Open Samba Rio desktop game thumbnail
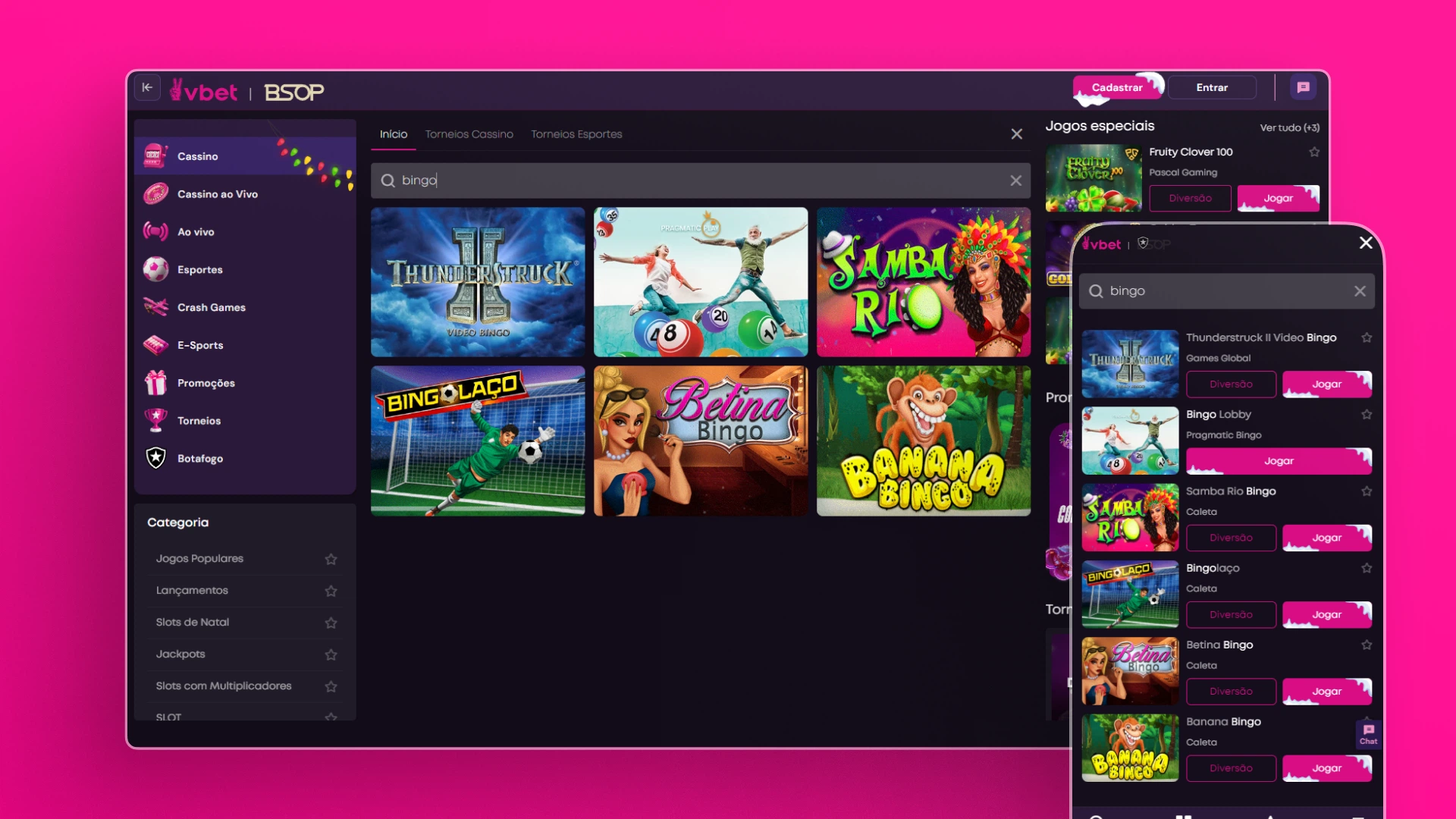The width and height of the screenshot is (1456, 819). point(924,282)
